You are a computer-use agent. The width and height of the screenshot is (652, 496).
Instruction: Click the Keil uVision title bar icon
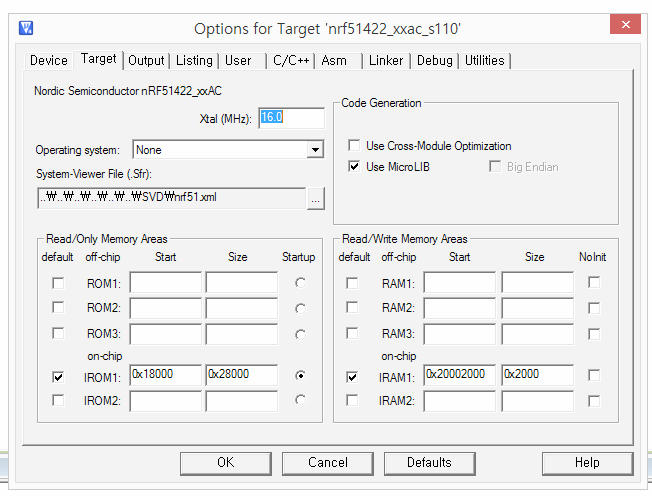[x=26, y=28]
